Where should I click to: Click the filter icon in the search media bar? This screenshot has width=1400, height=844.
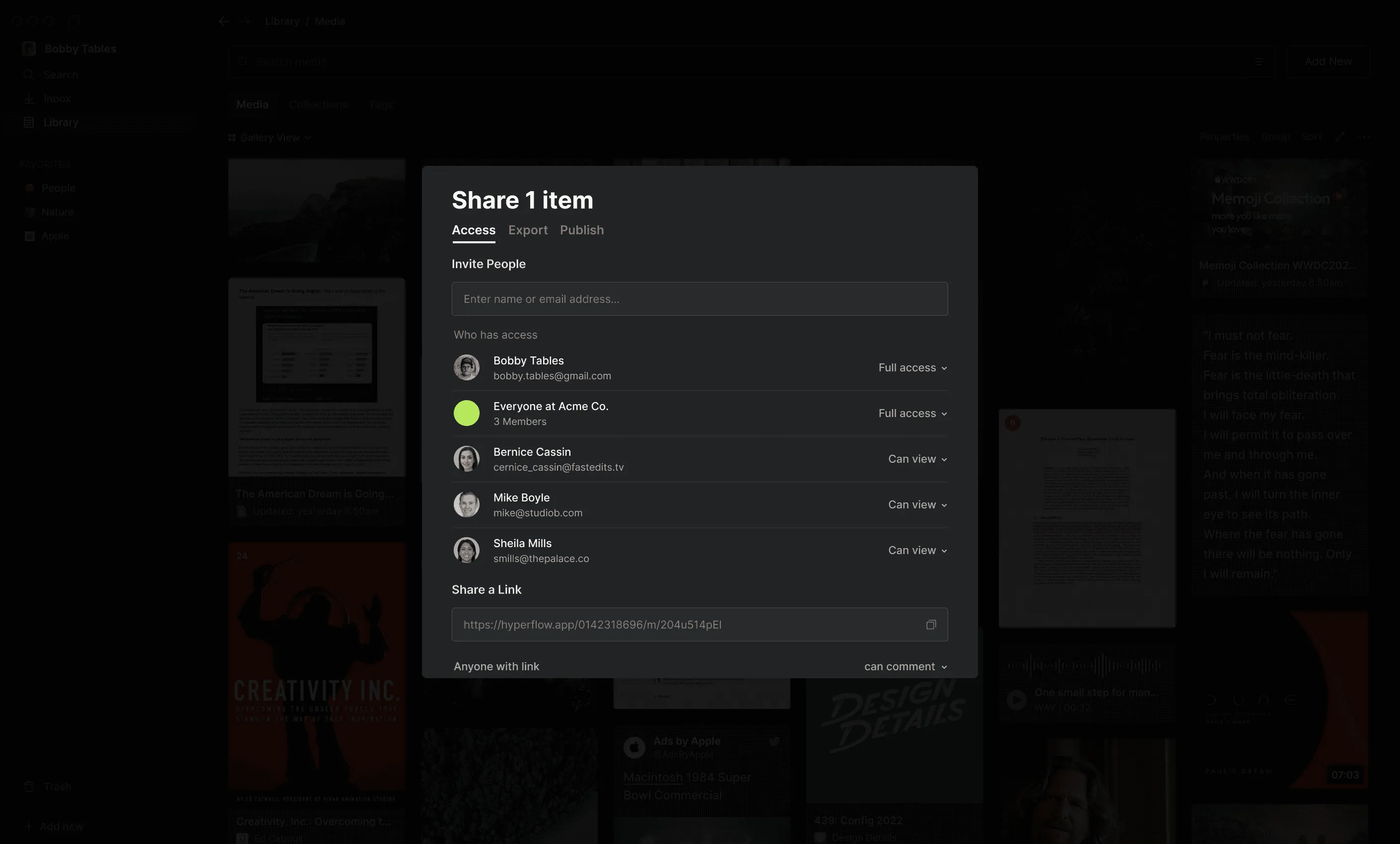coord(1259,62)
